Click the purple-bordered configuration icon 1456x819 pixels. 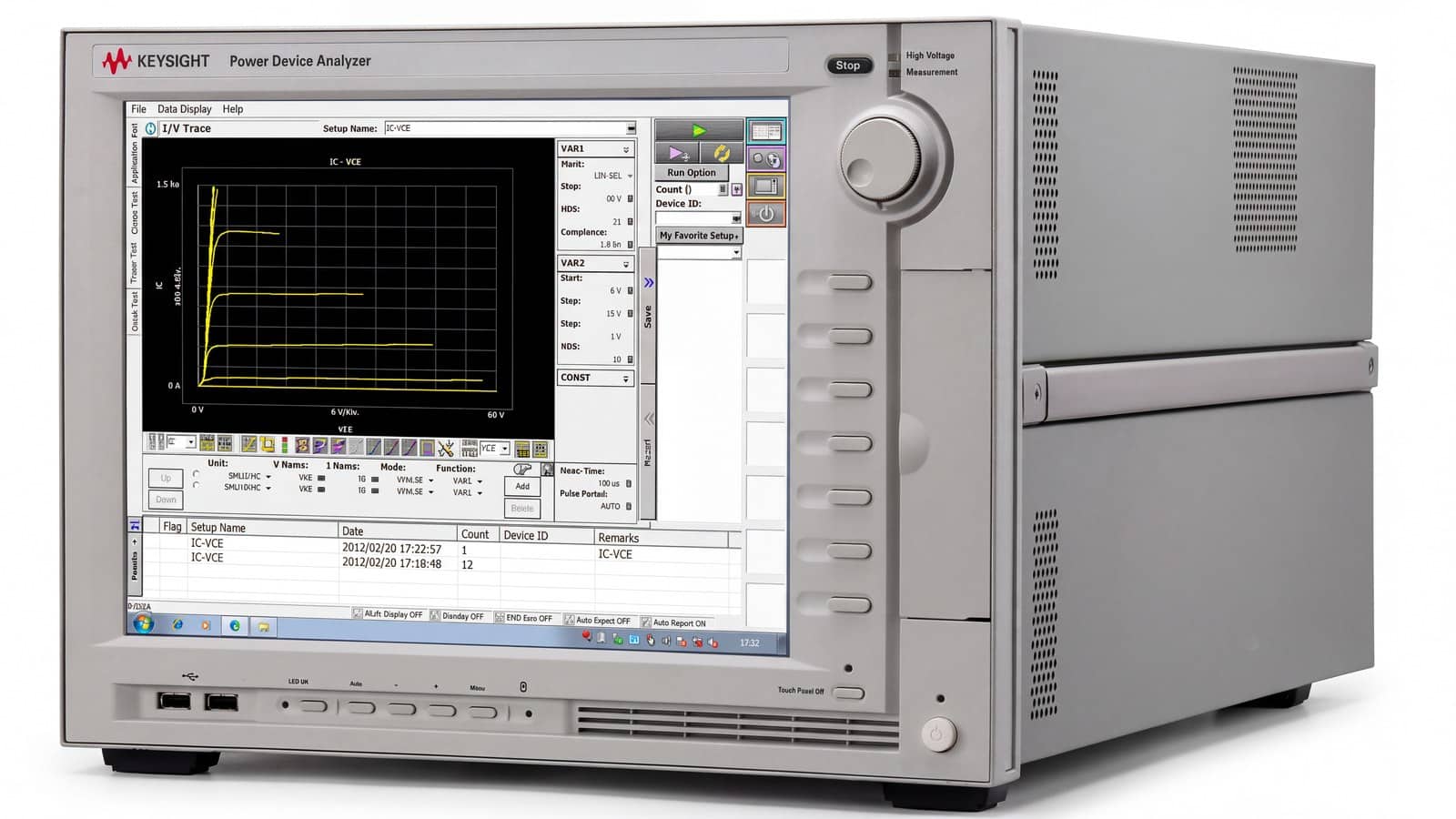pos(765,159)
